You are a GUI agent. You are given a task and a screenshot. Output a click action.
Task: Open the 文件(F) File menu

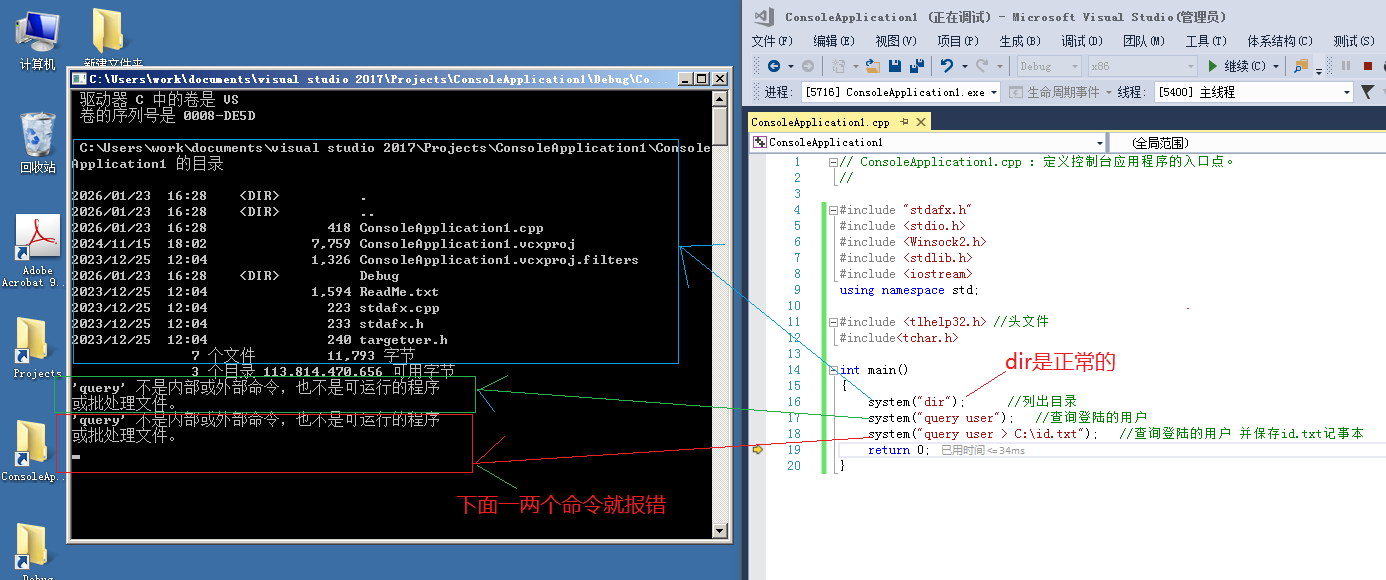pyautogui.click(x=771, y=41)
